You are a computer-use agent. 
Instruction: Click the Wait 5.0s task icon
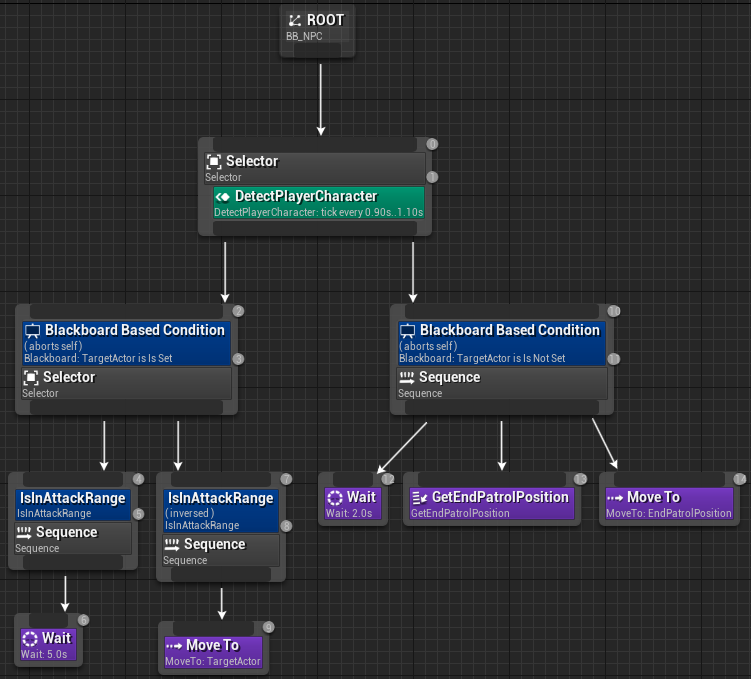(x=30, y=639)
